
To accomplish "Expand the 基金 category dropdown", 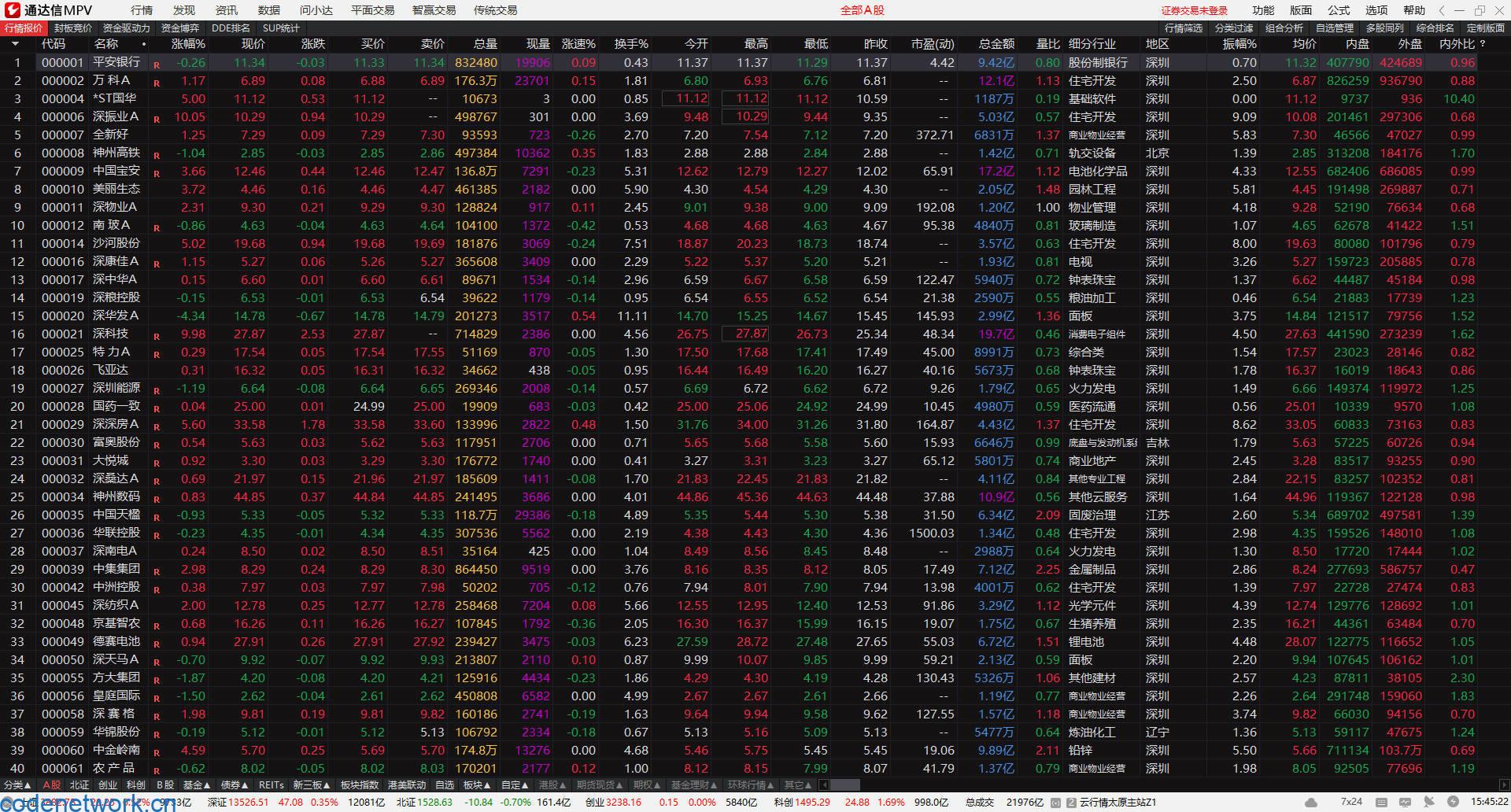I will pos(197,784).
